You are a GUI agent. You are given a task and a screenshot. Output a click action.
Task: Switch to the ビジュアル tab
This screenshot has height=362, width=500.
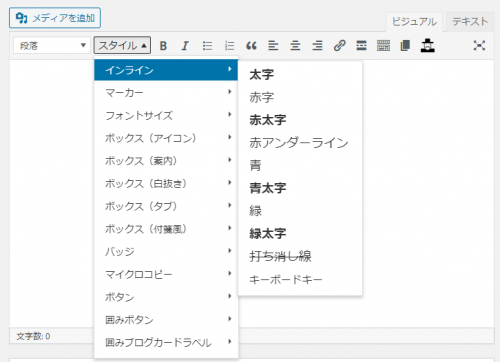click(414, 22)
